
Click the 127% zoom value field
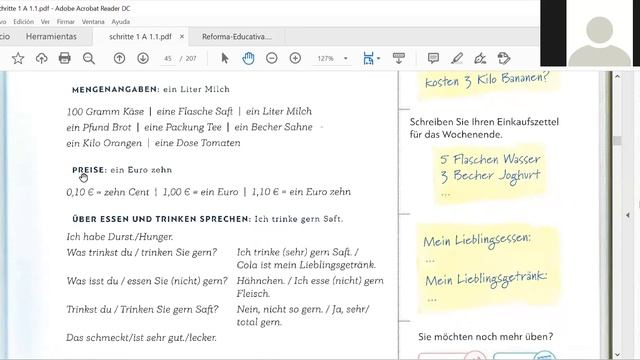[x=326, y=58]
